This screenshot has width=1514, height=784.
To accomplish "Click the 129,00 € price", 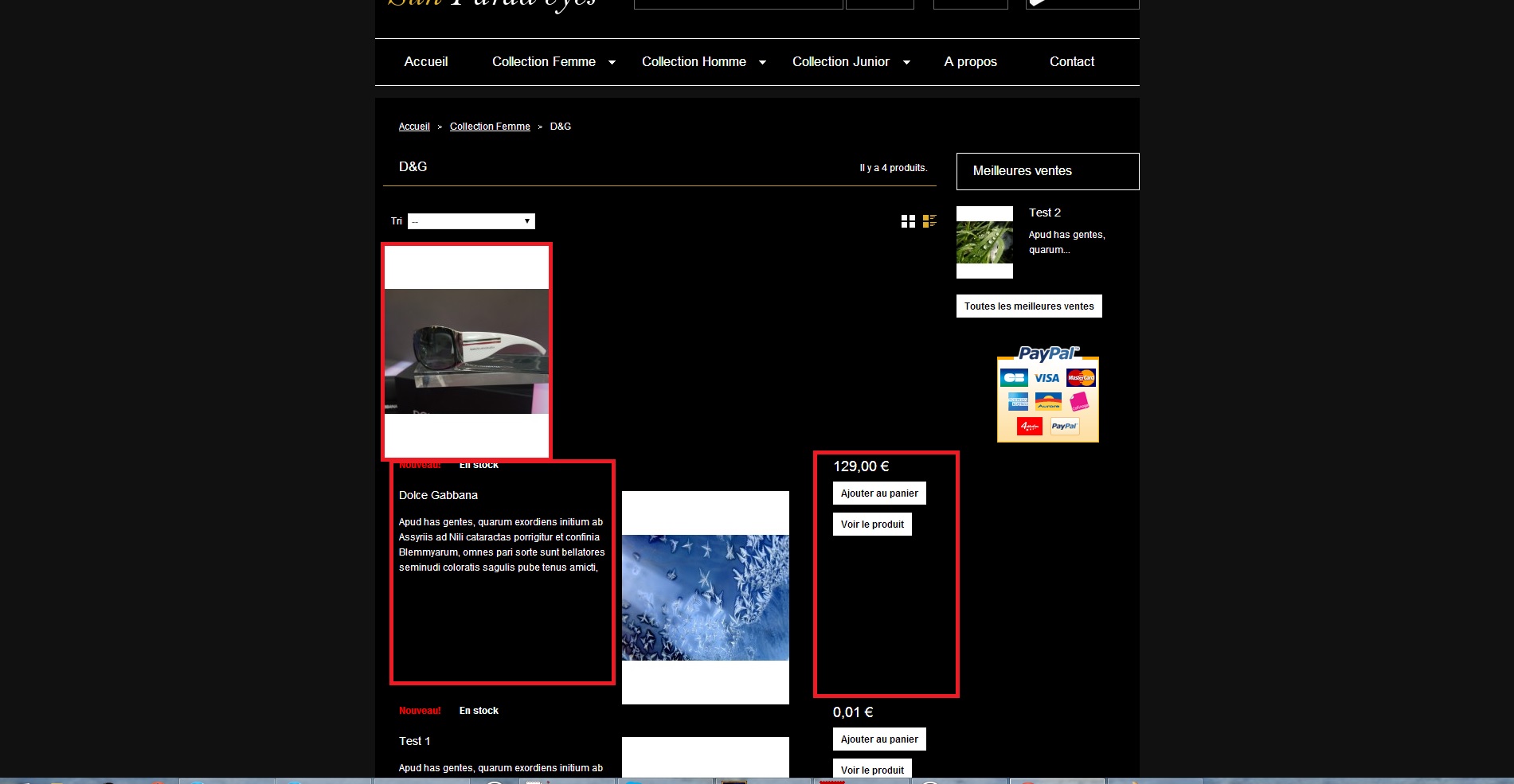I will (x=861, y=466).
